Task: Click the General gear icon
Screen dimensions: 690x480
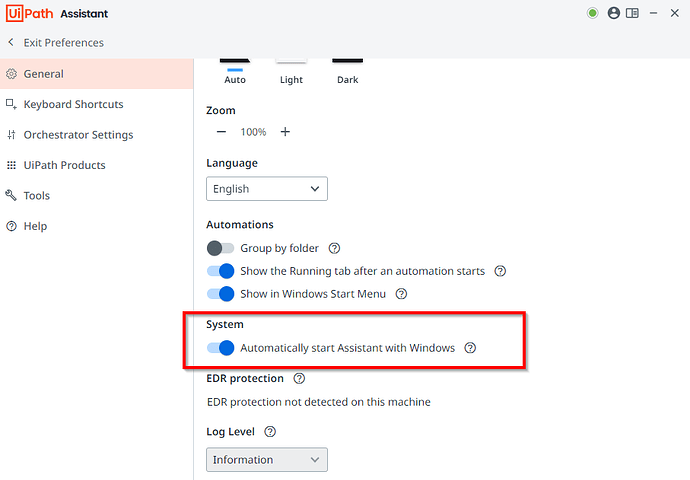Action: tap(11, 74)
